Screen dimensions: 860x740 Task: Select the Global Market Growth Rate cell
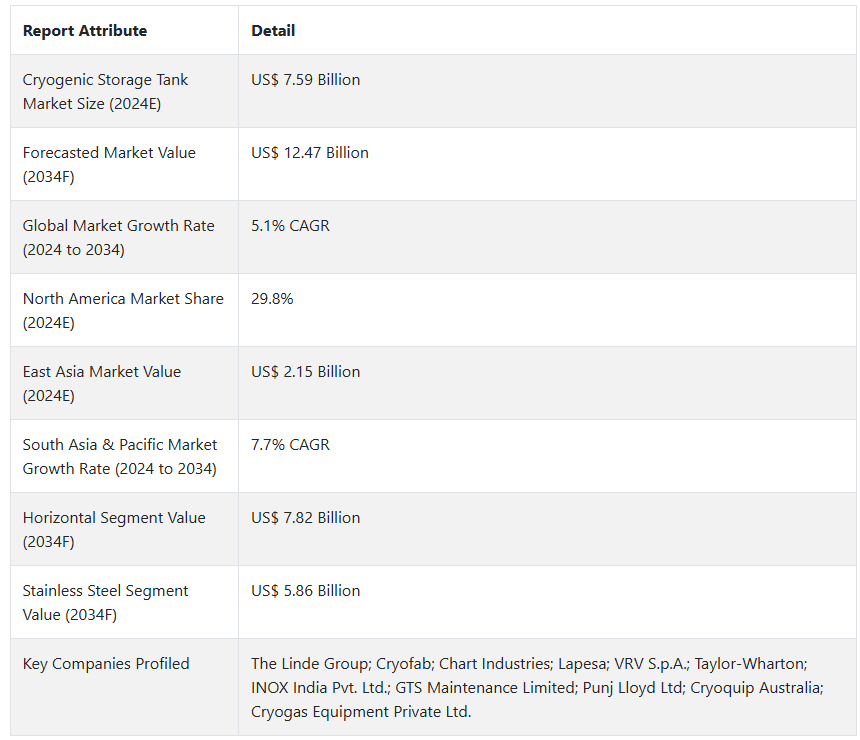118,237
